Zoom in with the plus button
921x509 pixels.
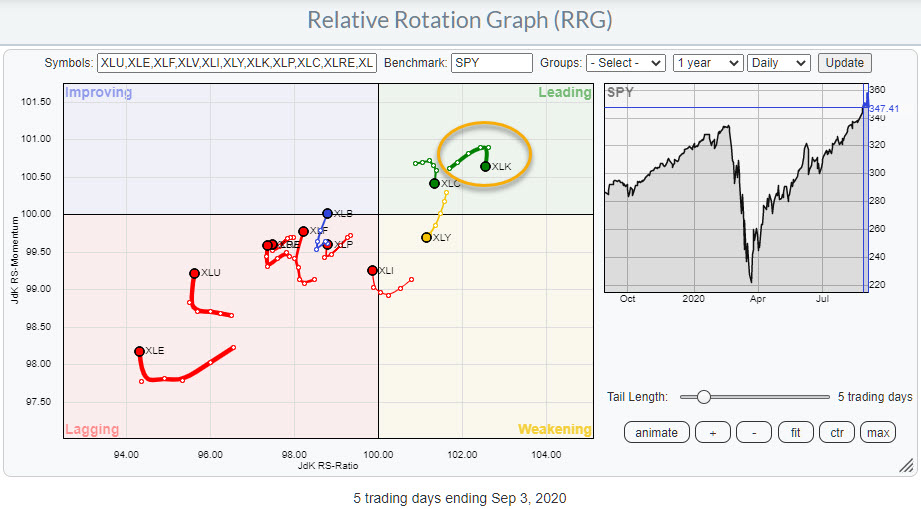pos(712,433)
